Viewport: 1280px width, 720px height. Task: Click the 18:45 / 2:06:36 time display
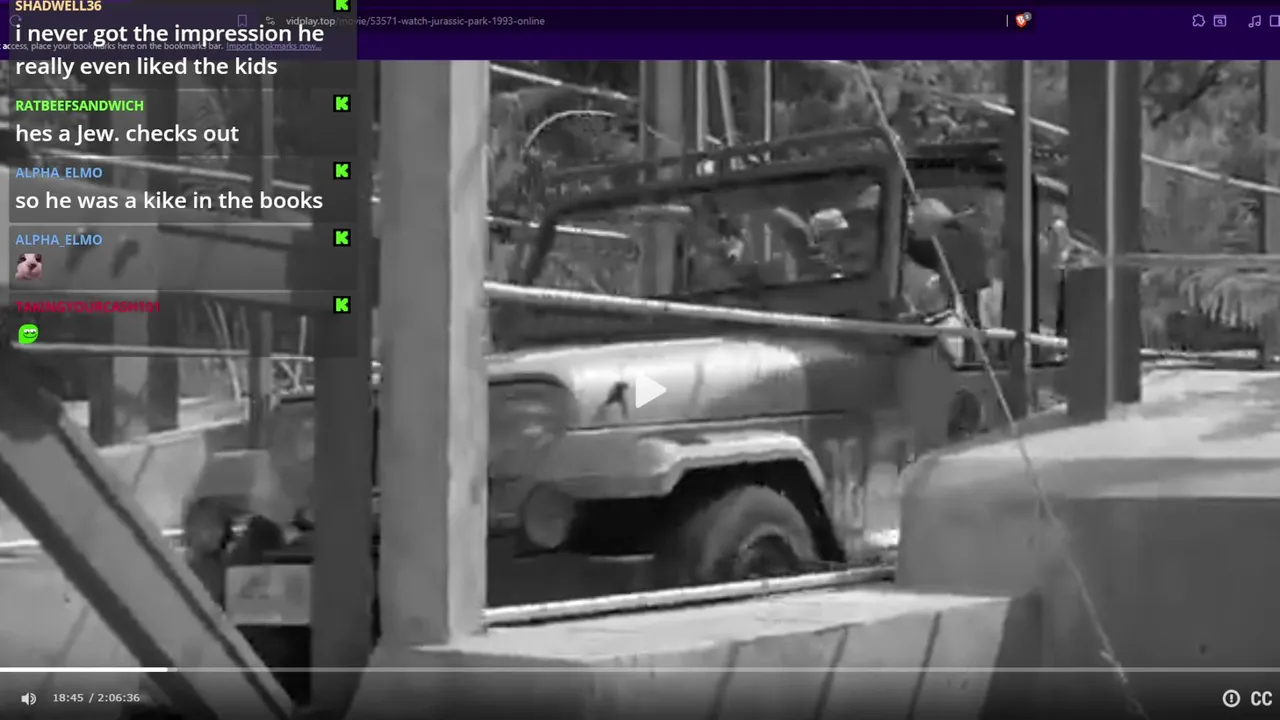click(x=96, y=698)
